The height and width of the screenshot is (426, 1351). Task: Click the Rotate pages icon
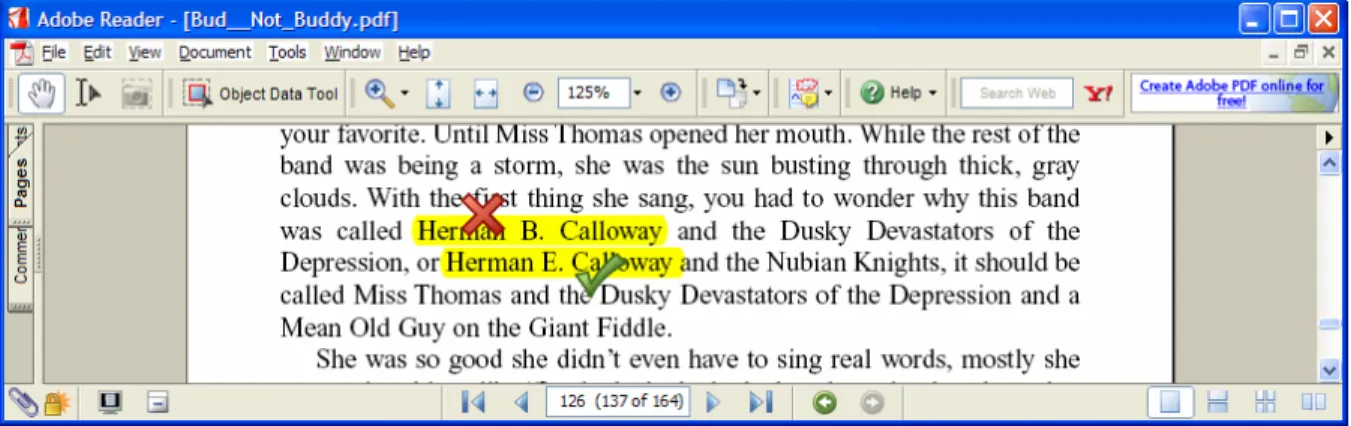pyautogui.click(x=731, y=93)
